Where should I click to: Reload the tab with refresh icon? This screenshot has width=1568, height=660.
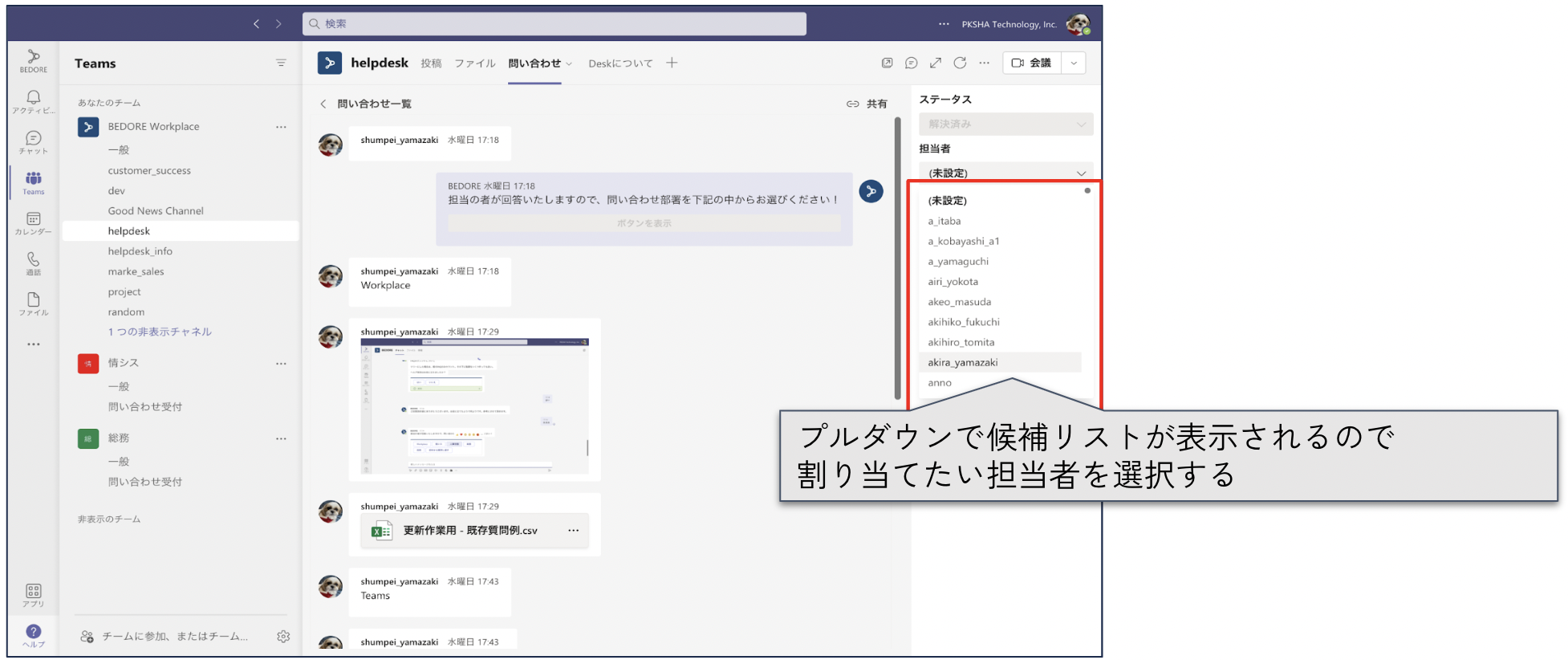click(960, 63)
